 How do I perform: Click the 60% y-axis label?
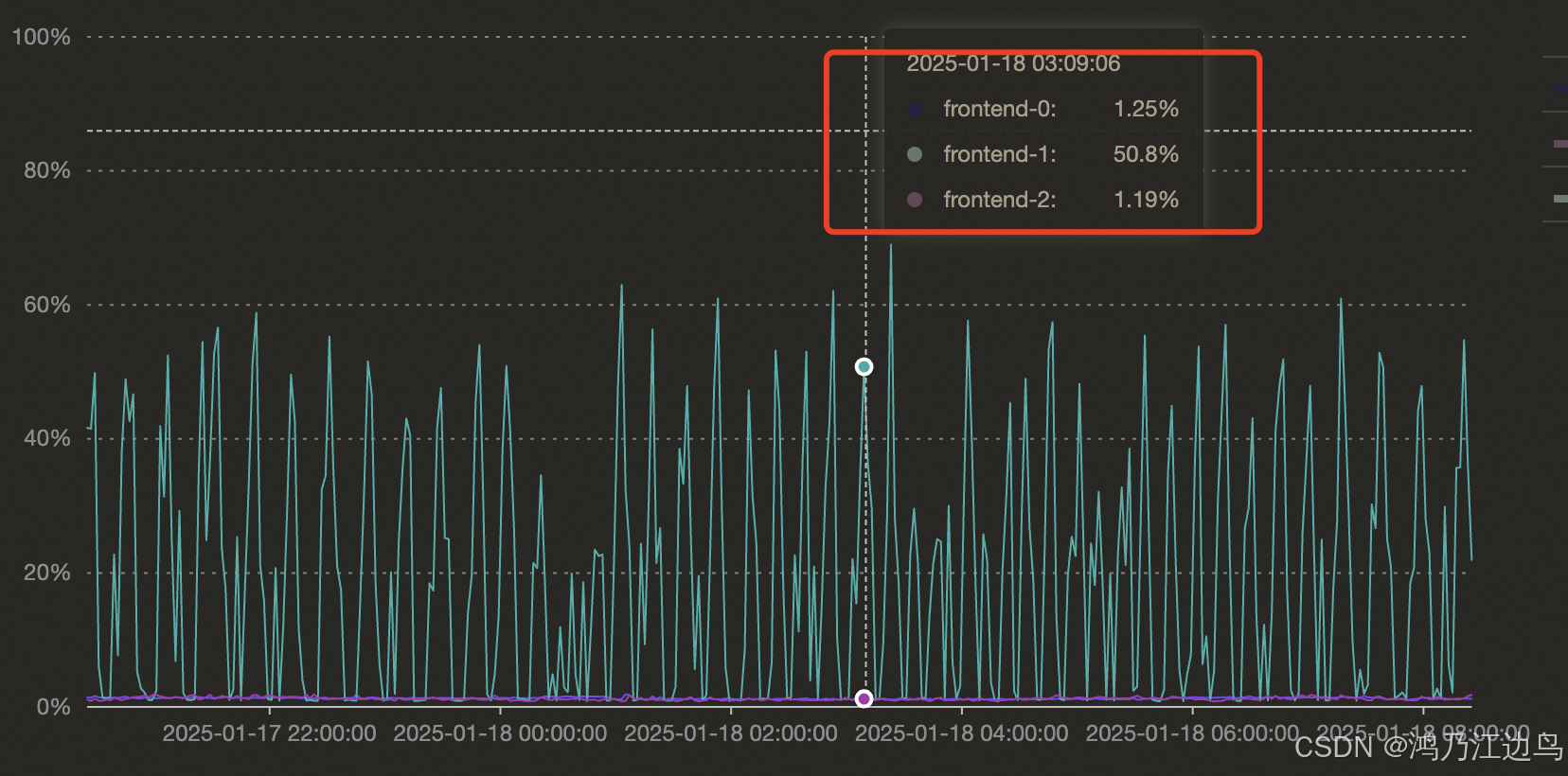(47, 305)
